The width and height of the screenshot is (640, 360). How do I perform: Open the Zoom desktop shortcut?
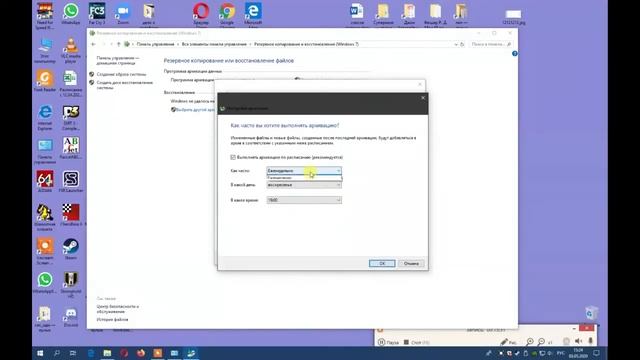pyautogui.click(x=122, y=13)
